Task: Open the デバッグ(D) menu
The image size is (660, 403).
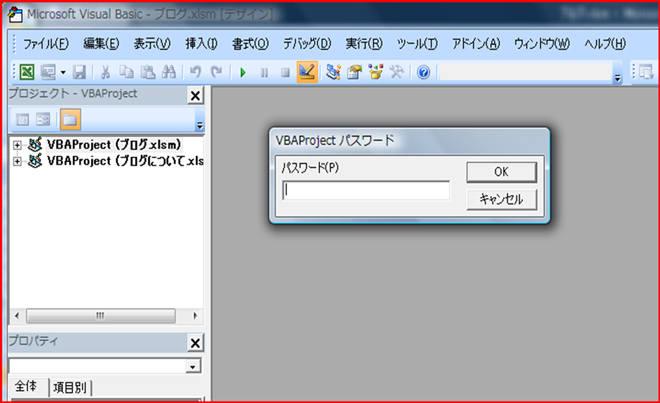Action: (x=307, y=43)
